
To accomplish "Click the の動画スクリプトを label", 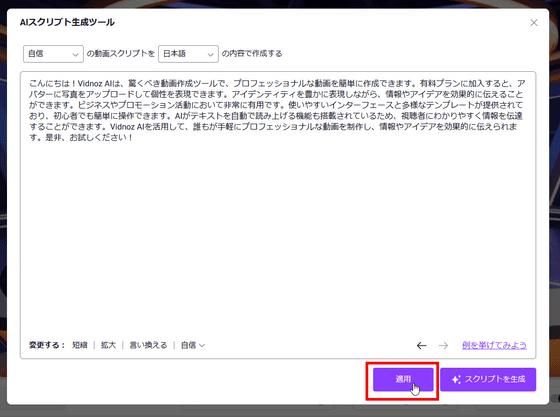I will pos(121,54).
